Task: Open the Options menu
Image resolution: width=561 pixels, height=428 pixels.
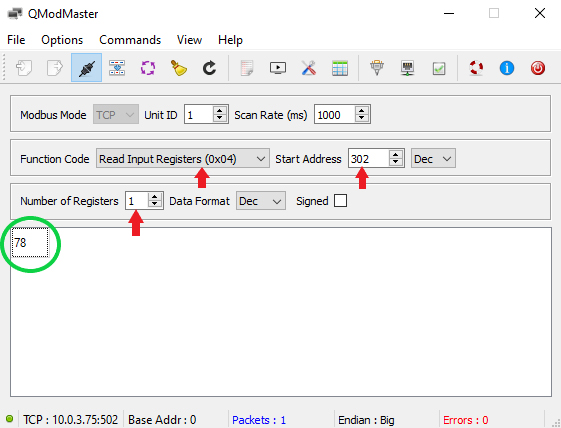Action: point(62,40)
